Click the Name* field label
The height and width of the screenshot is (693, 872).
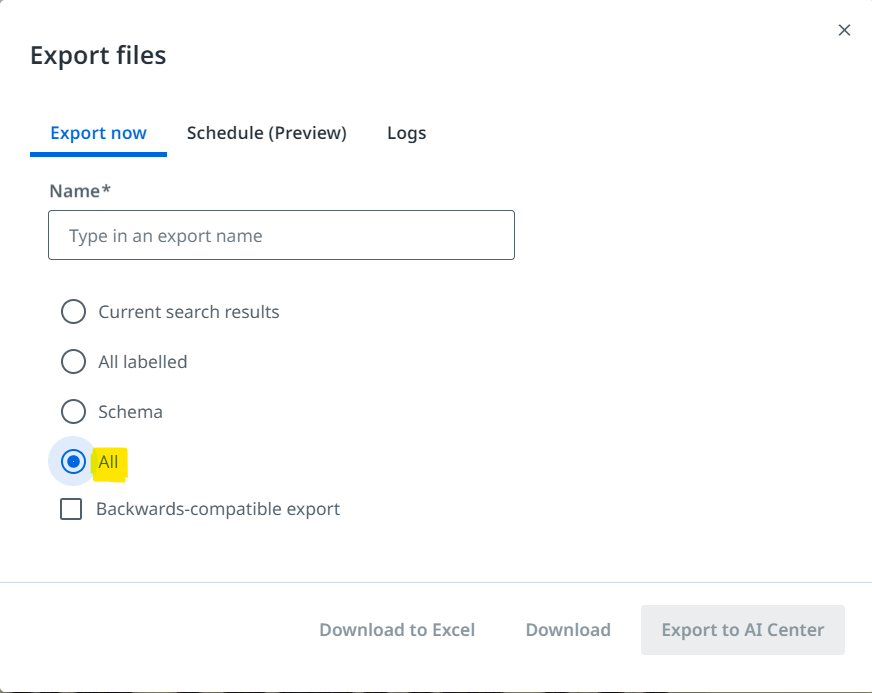(80, 191)
